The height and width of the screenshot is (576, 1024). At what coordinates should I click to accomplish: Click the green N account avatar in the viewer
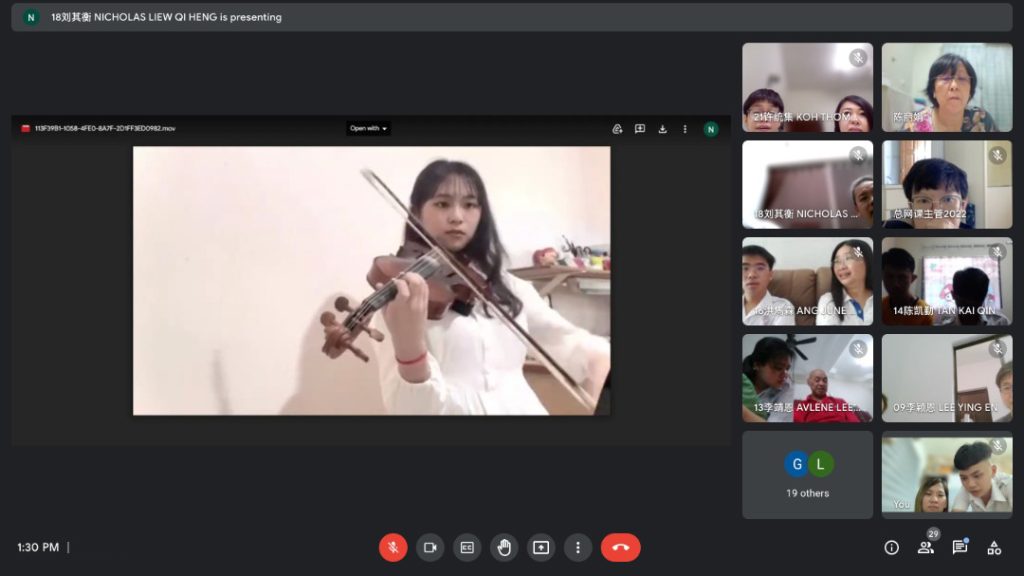711,128
